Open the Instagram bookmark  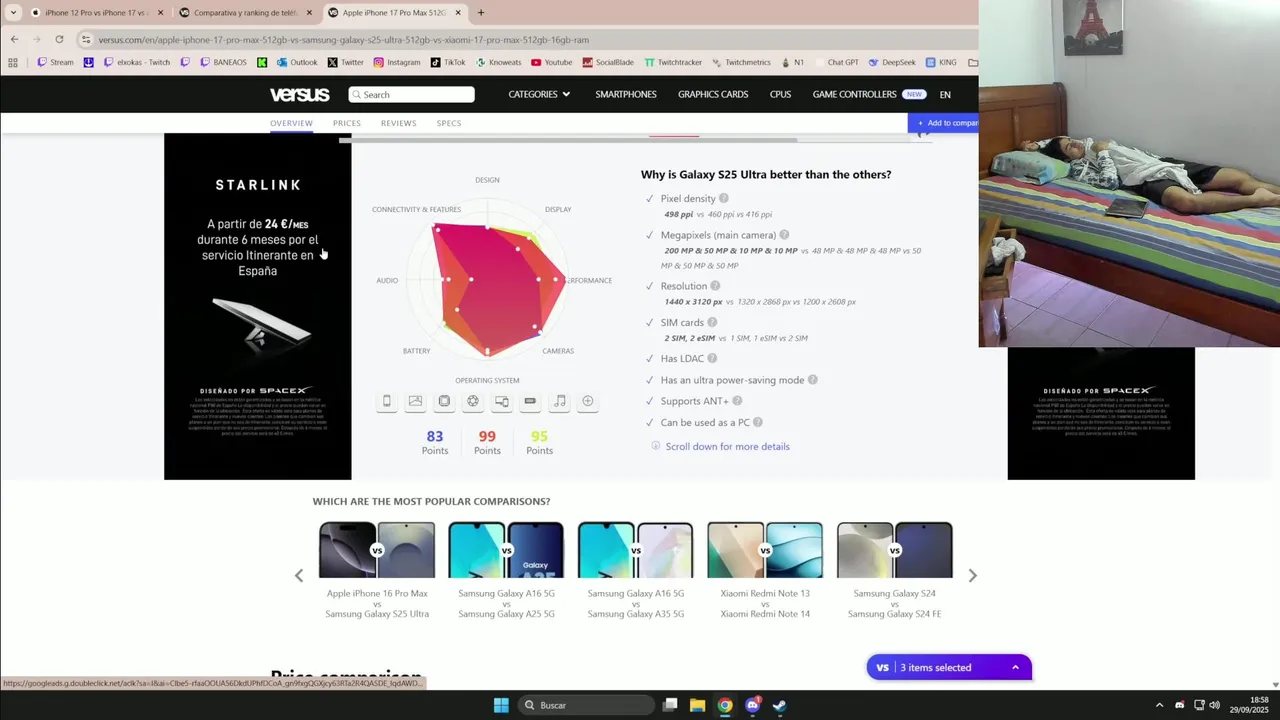(396, 62)
